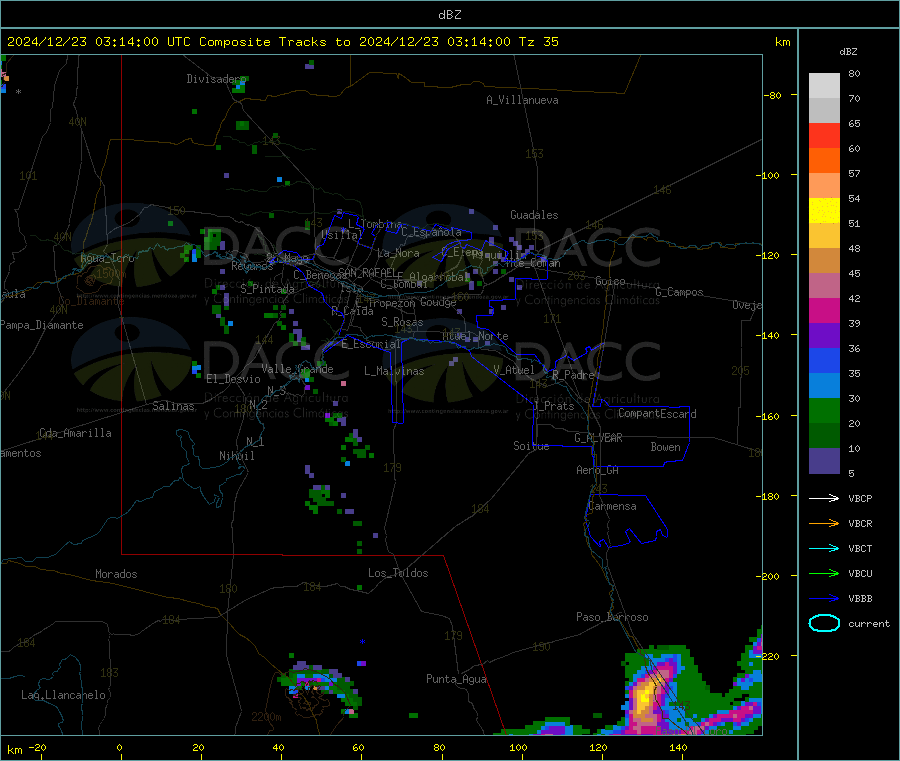Click the La_Nora place label

[x=398, y=253]
